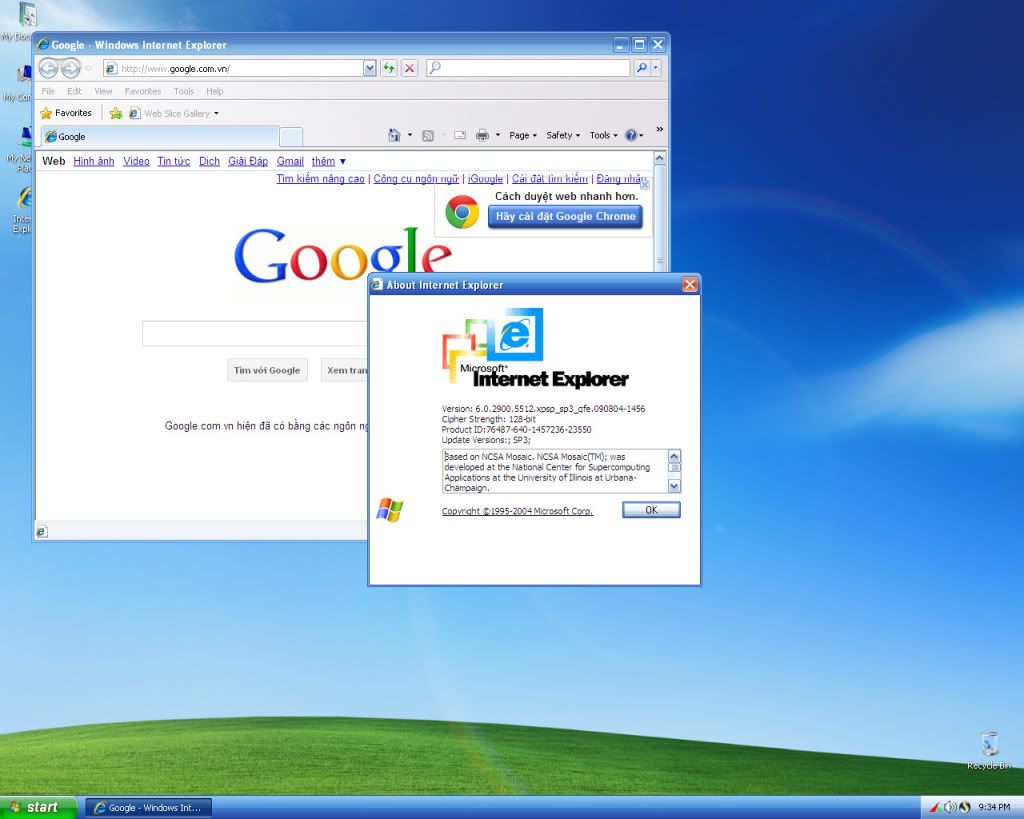Open the Video link on Google
This screenshot has height=819, width=1024.
(x=136, y=161)
